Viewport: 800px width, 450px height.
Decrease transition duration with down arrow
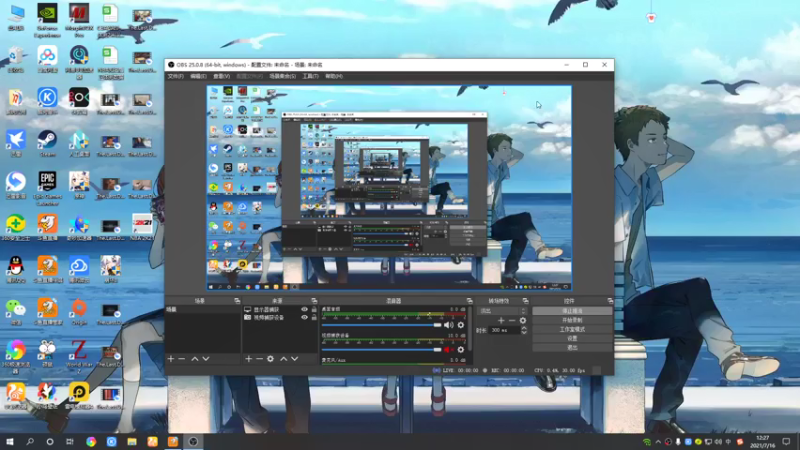click(523, 333)
